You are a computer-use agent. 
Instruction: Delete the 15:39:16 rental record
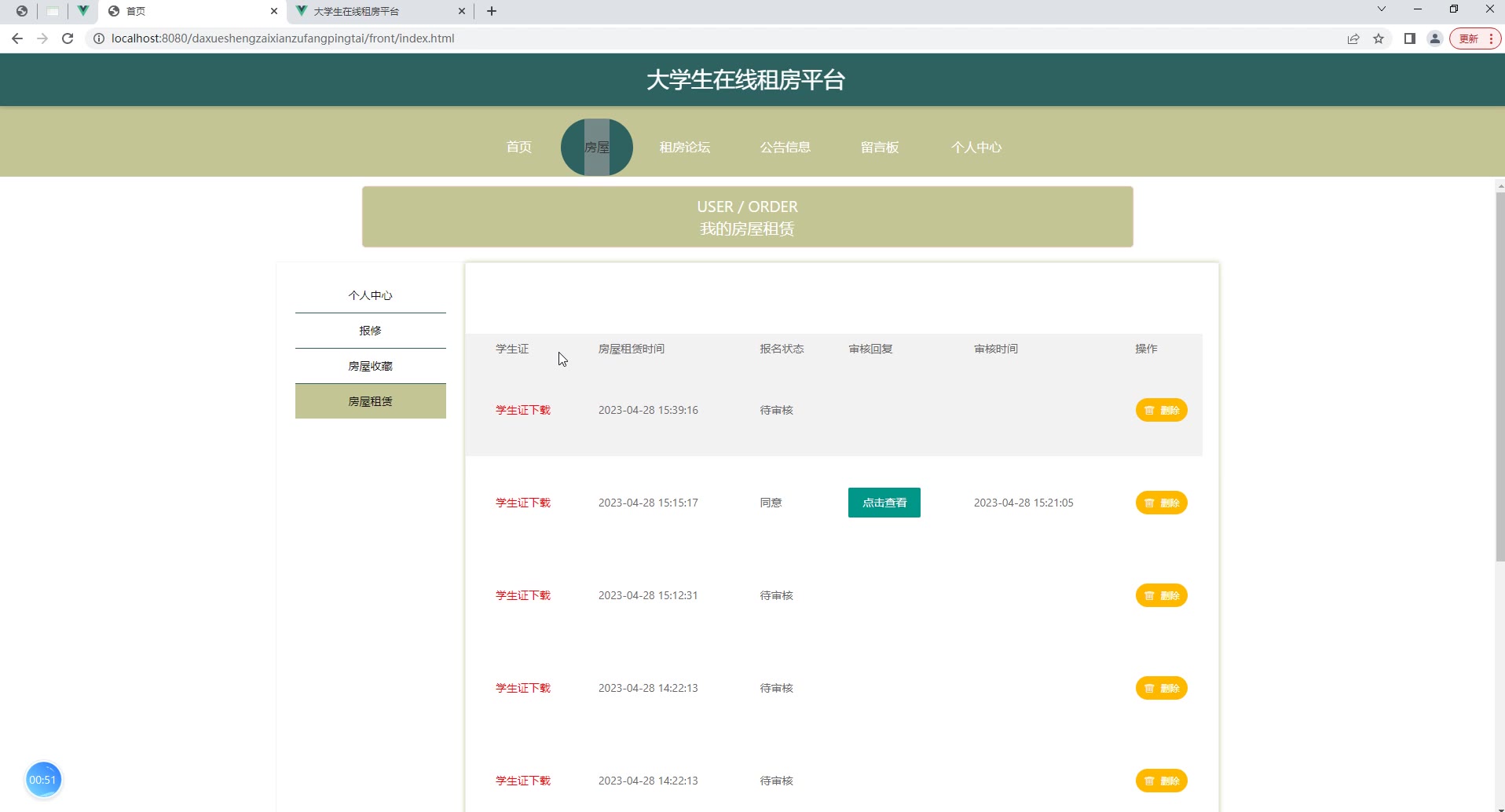(x=1161, y=410)
